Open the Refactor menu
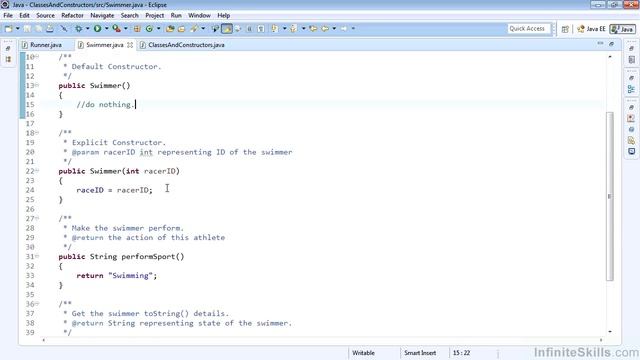 coord(72,16)
